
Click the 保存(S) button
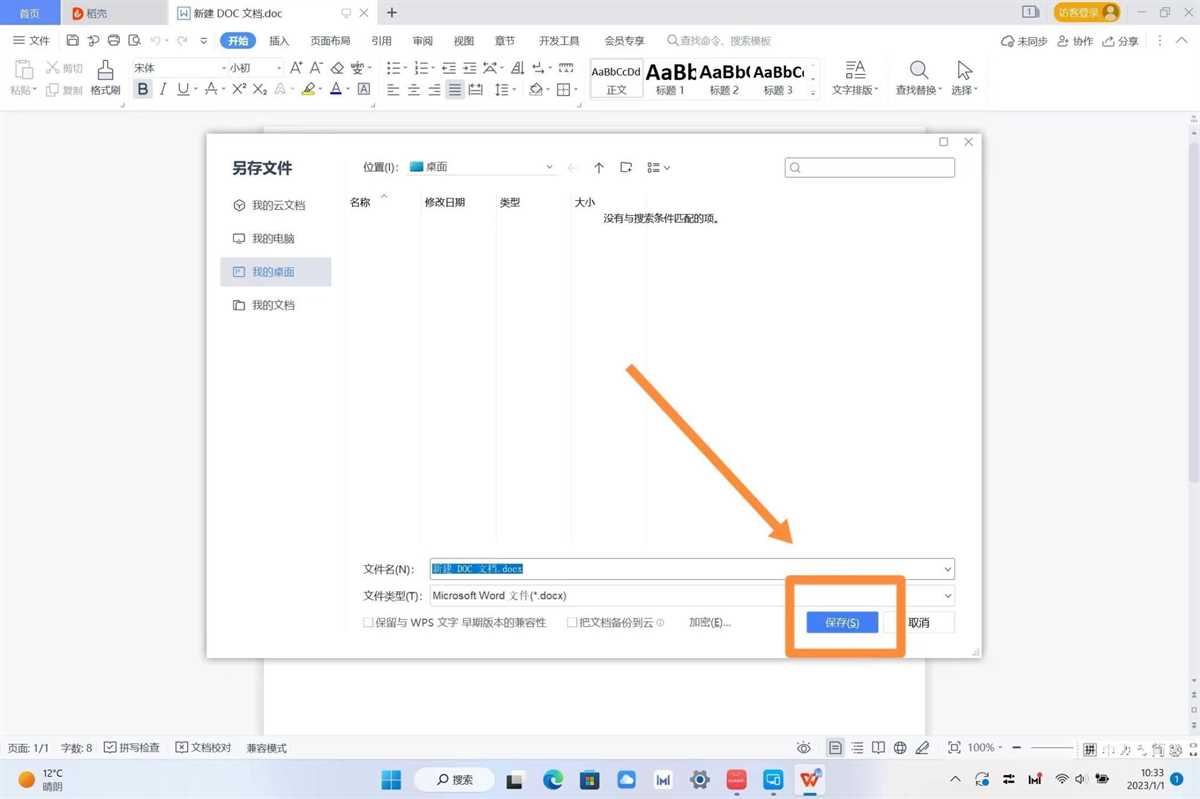click(842, 622)
